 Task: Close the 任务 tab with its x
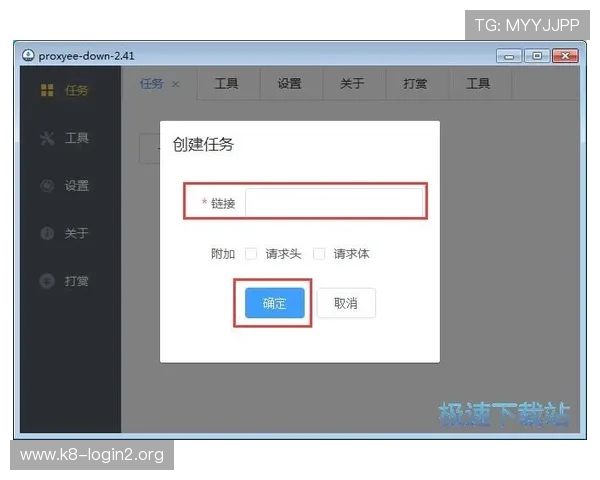coord(175,84)
